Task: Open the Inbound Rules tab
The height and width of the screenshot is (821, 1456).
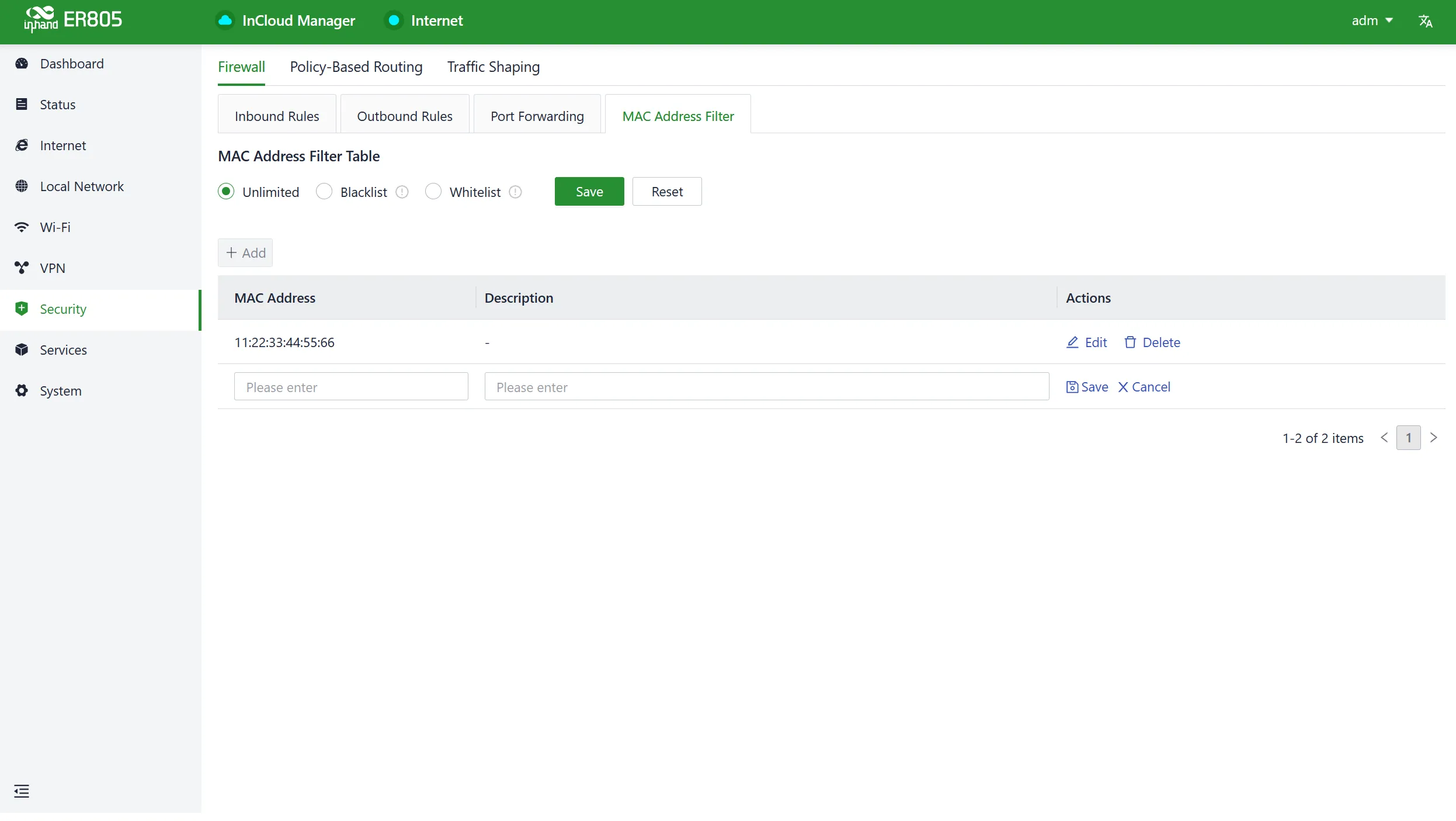Action: pos(277,115)
